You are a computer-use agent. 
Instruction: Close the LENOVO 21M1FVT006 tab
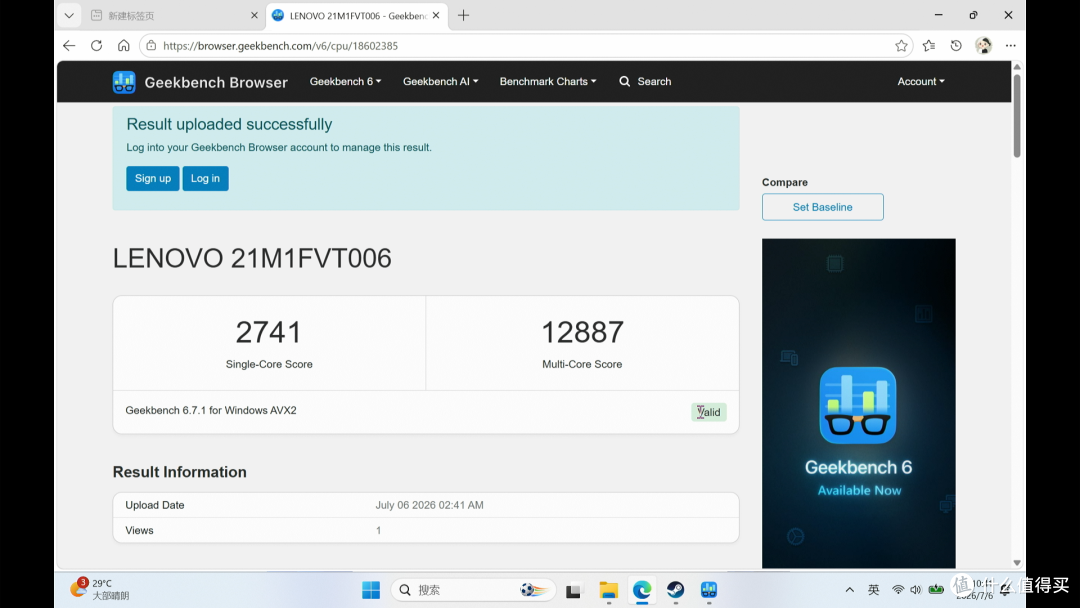click(436, 15)
